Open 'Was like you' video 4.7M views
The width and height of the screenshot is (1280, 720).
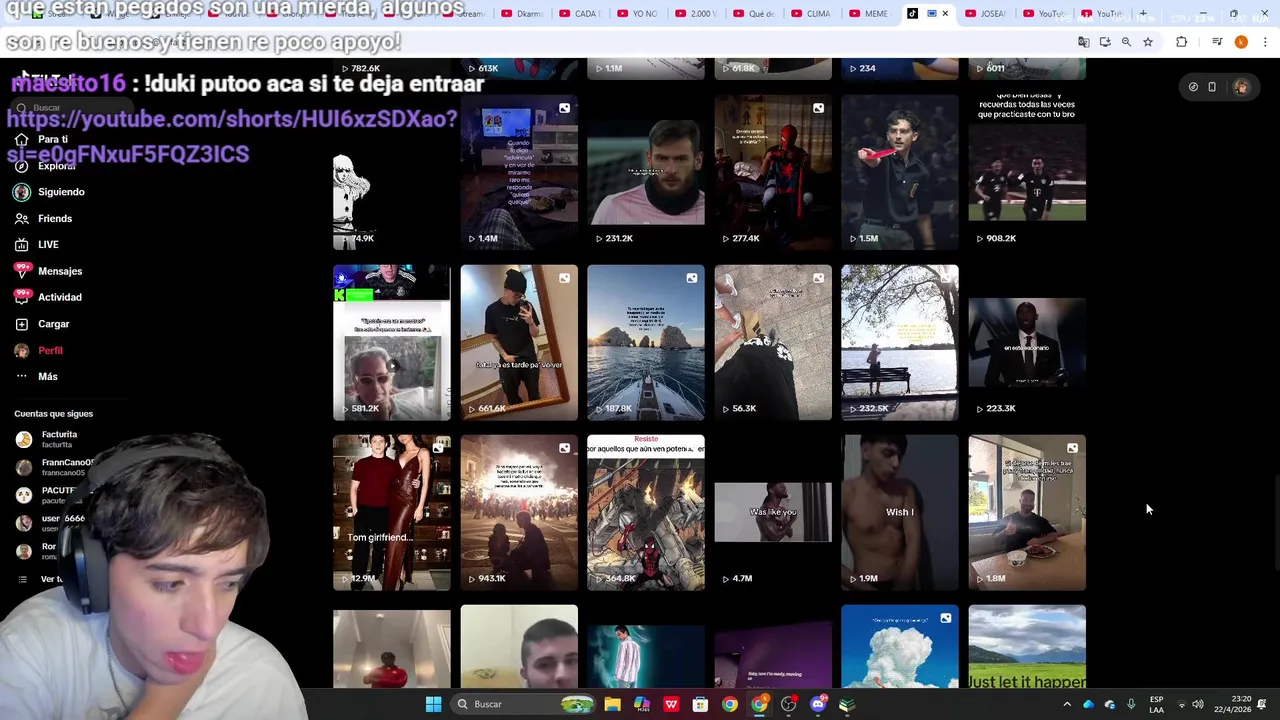tap(773, 512)
